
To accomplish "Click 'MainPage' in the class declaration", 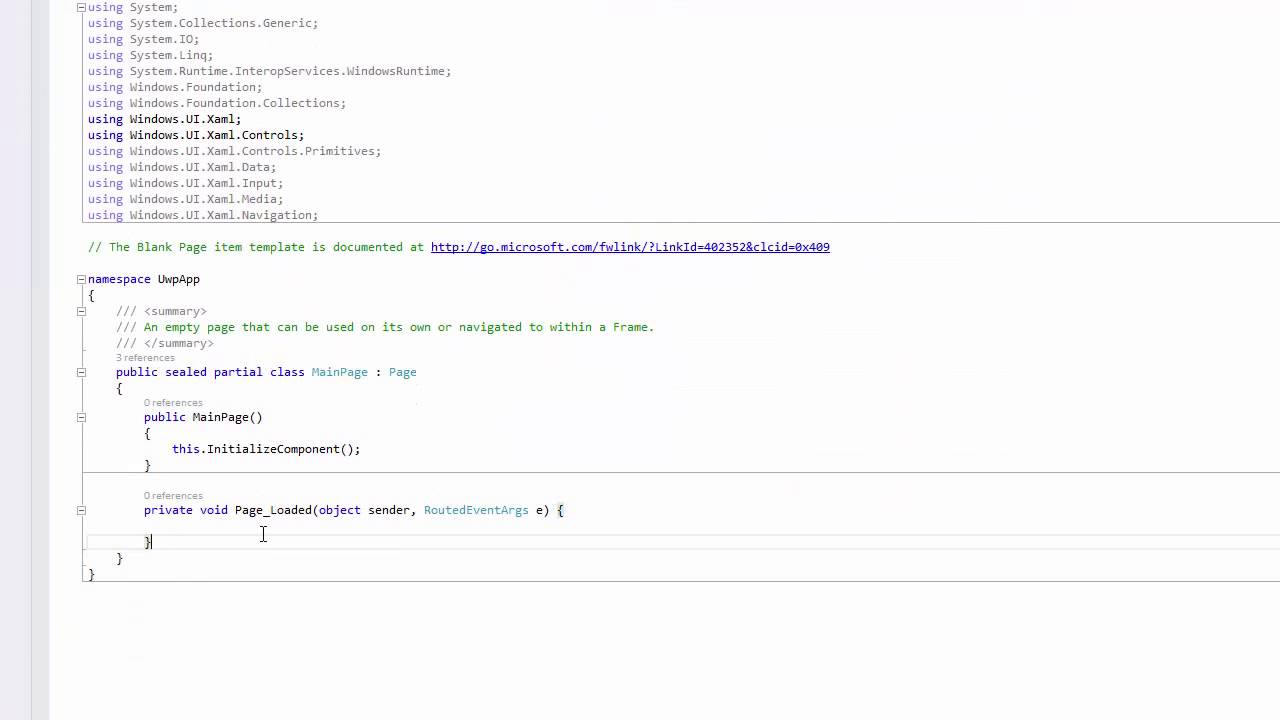I will 340,372.
